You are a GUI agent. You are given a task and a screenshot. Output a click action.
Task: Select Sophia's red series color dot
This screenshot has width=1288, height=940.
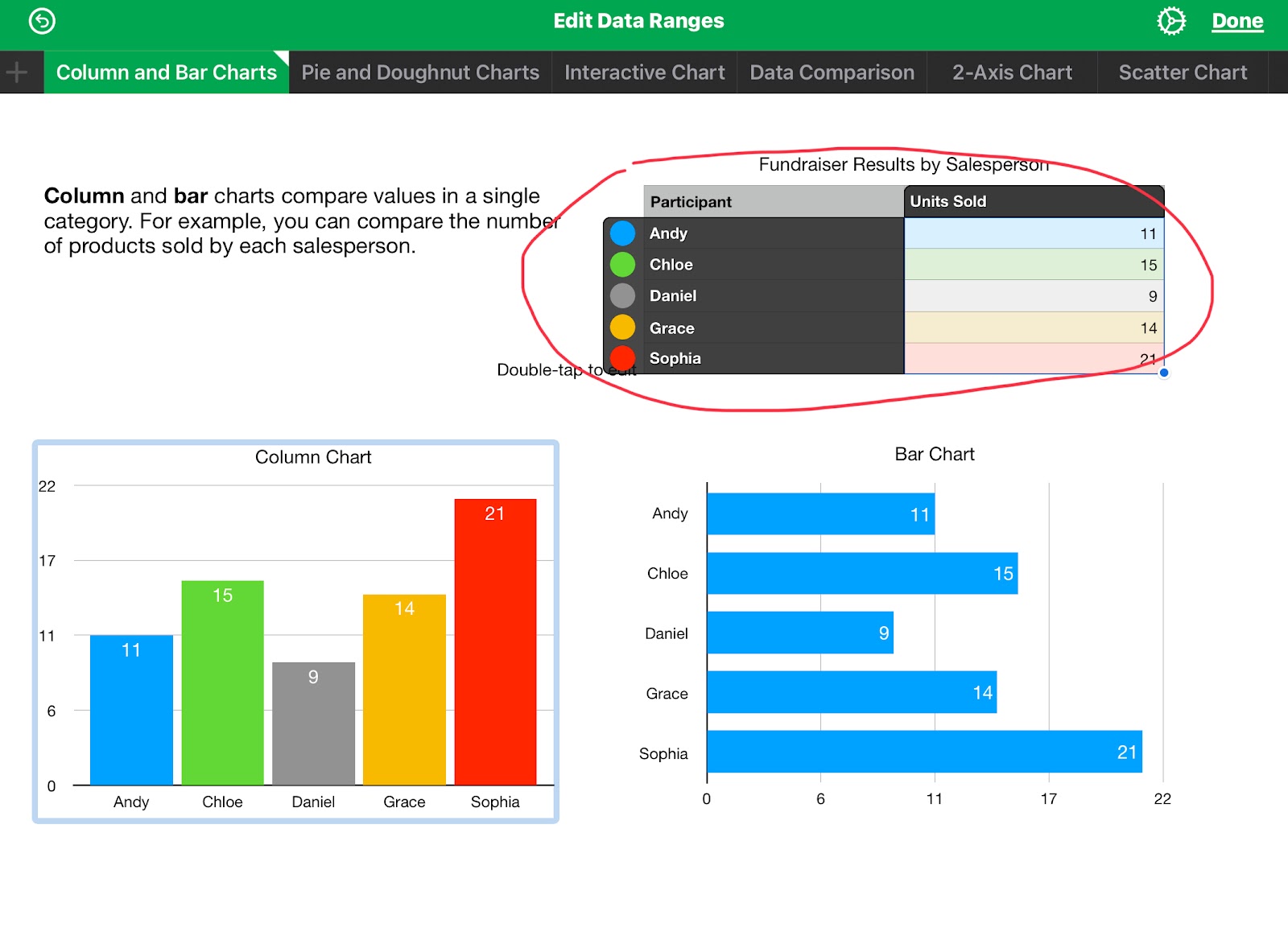(x=622, y=358)
